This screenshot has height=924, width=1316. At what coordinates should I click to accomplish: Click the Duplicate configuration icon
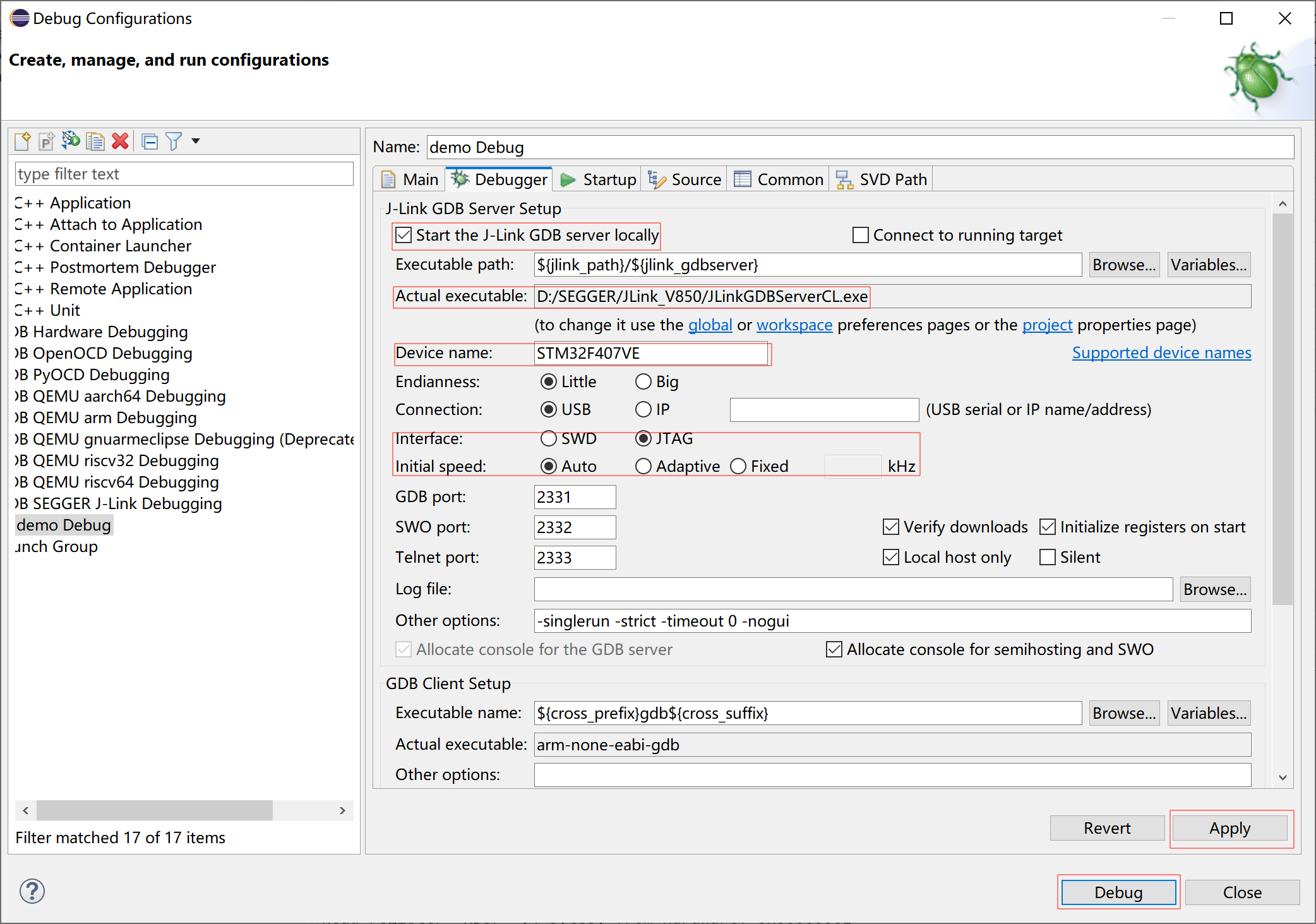[x=95, y=141]
